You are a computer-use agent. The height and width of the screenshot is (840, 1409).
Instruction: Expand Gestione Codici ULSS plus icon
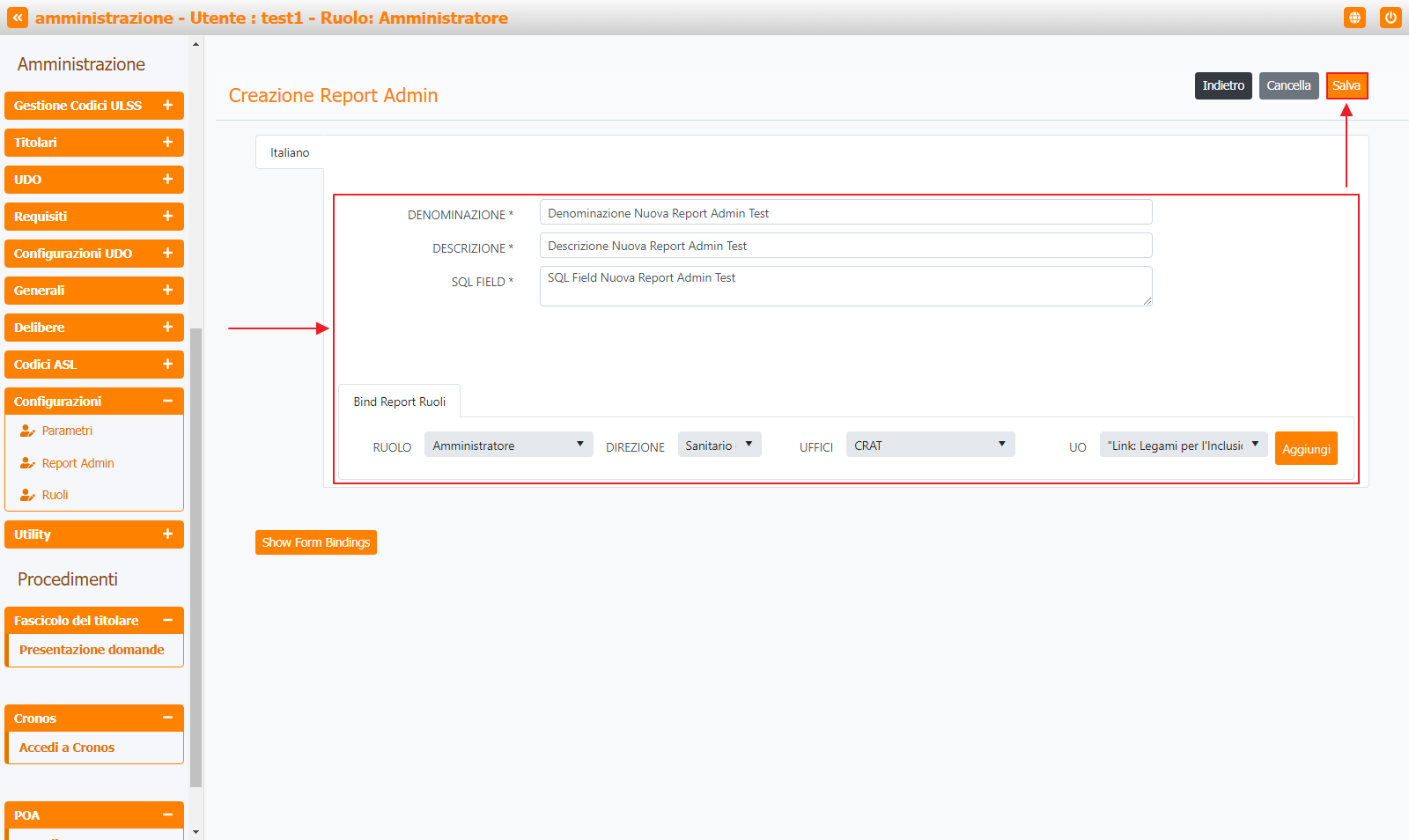coord(167,106)
